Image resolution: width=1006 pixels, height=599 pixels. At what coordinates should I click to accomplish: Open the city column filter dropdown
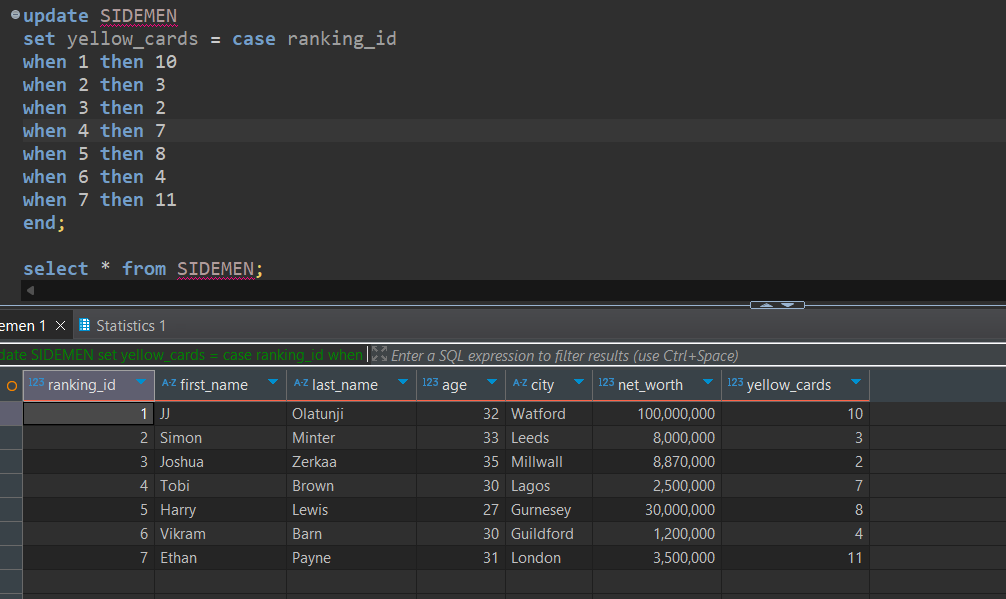579,382
